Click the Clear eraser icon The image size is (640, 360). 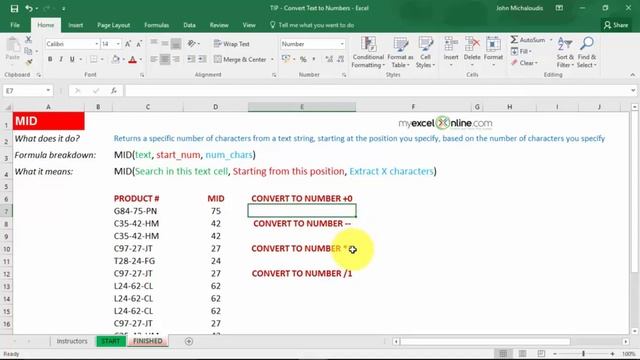point(515,63)
